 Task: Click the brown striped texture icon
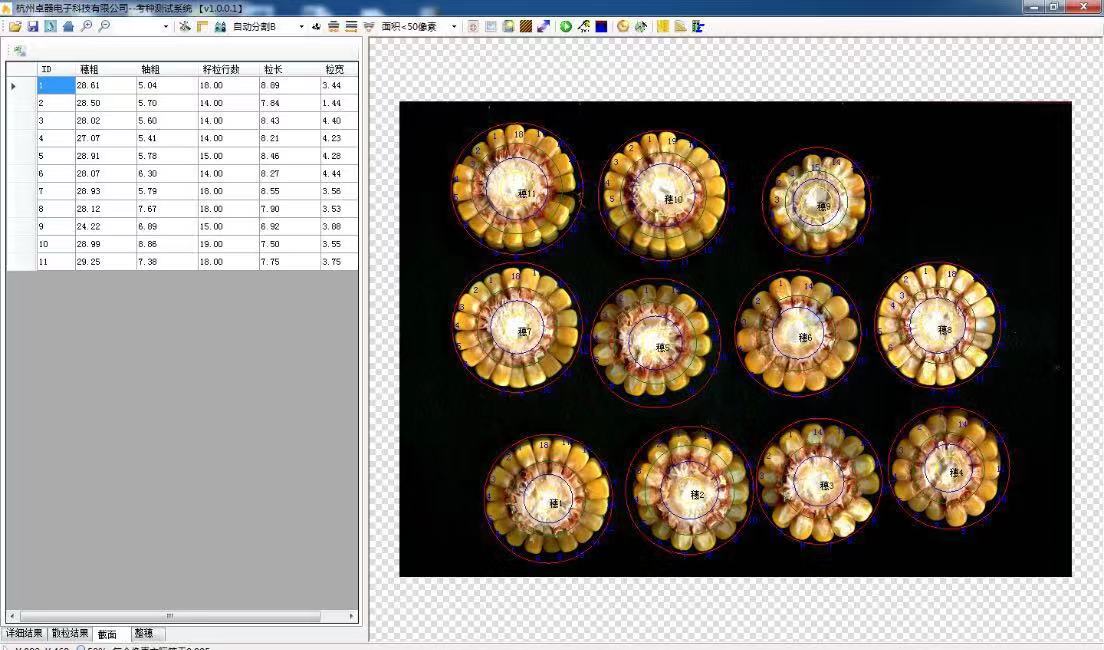coord(526,26)
